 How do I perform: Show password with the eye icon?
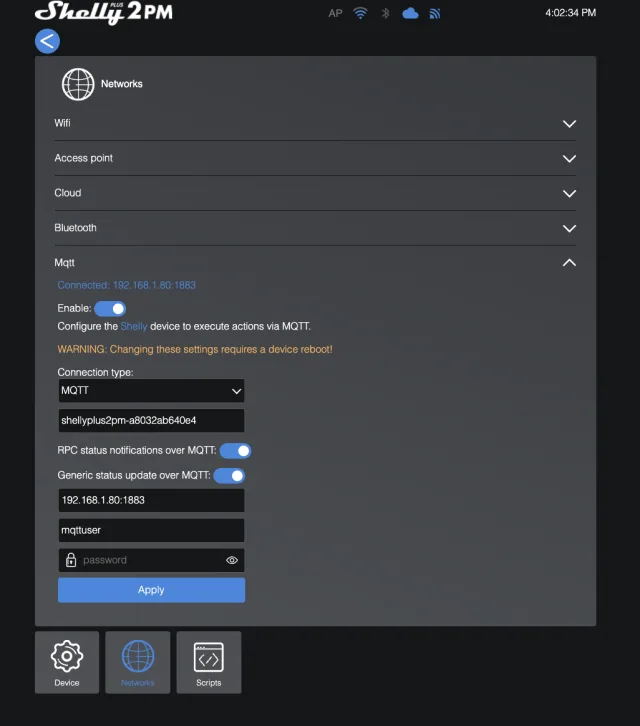(x=232, y=560)
